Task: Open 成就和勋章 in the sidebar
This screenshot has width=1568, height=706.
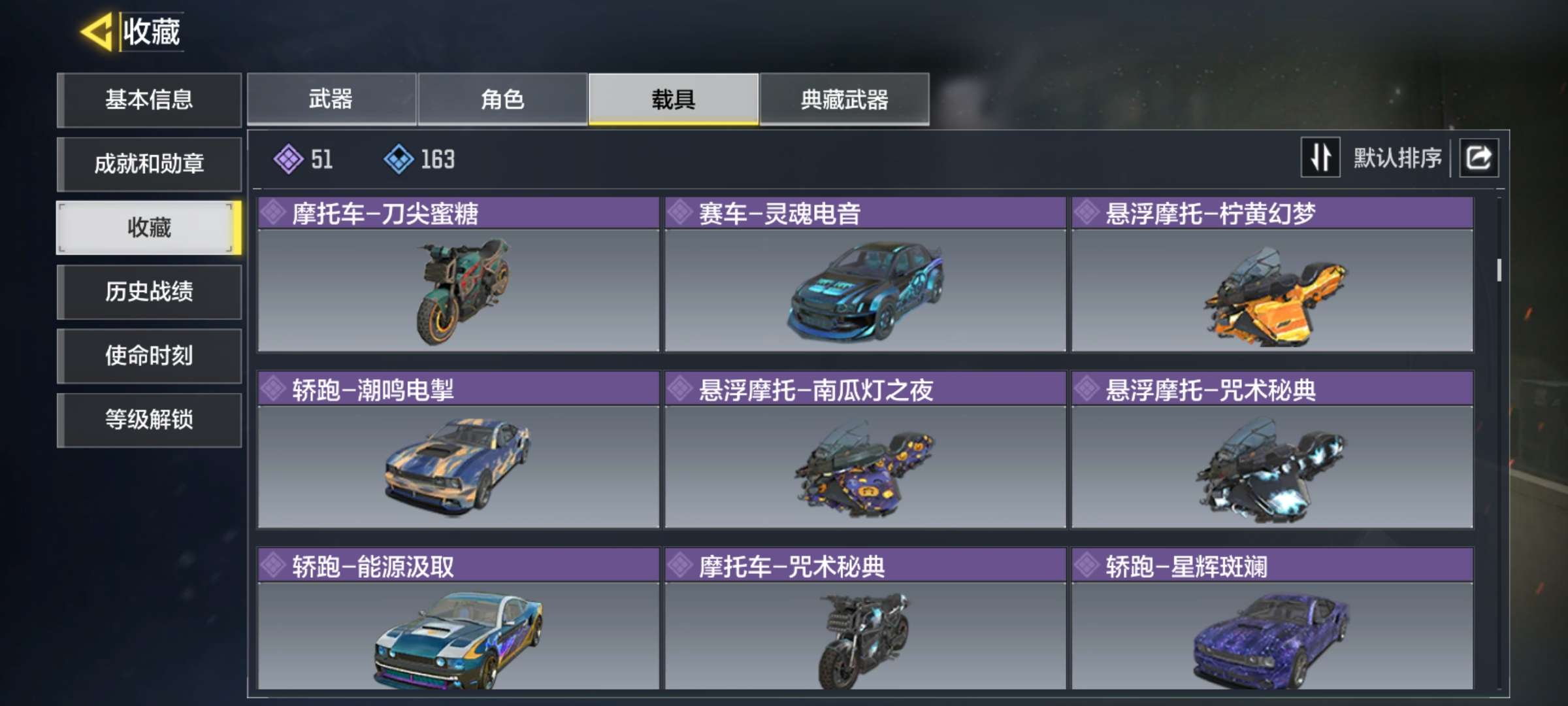Action: 149,163
